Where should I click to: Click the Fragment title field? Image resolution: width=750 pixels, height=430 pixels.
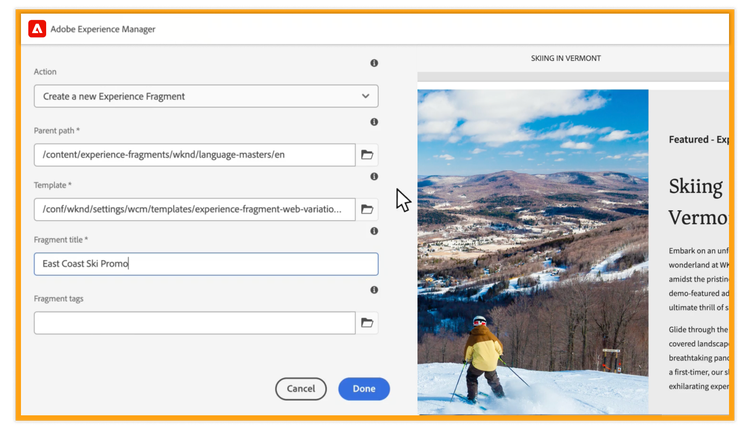[206, 264]
